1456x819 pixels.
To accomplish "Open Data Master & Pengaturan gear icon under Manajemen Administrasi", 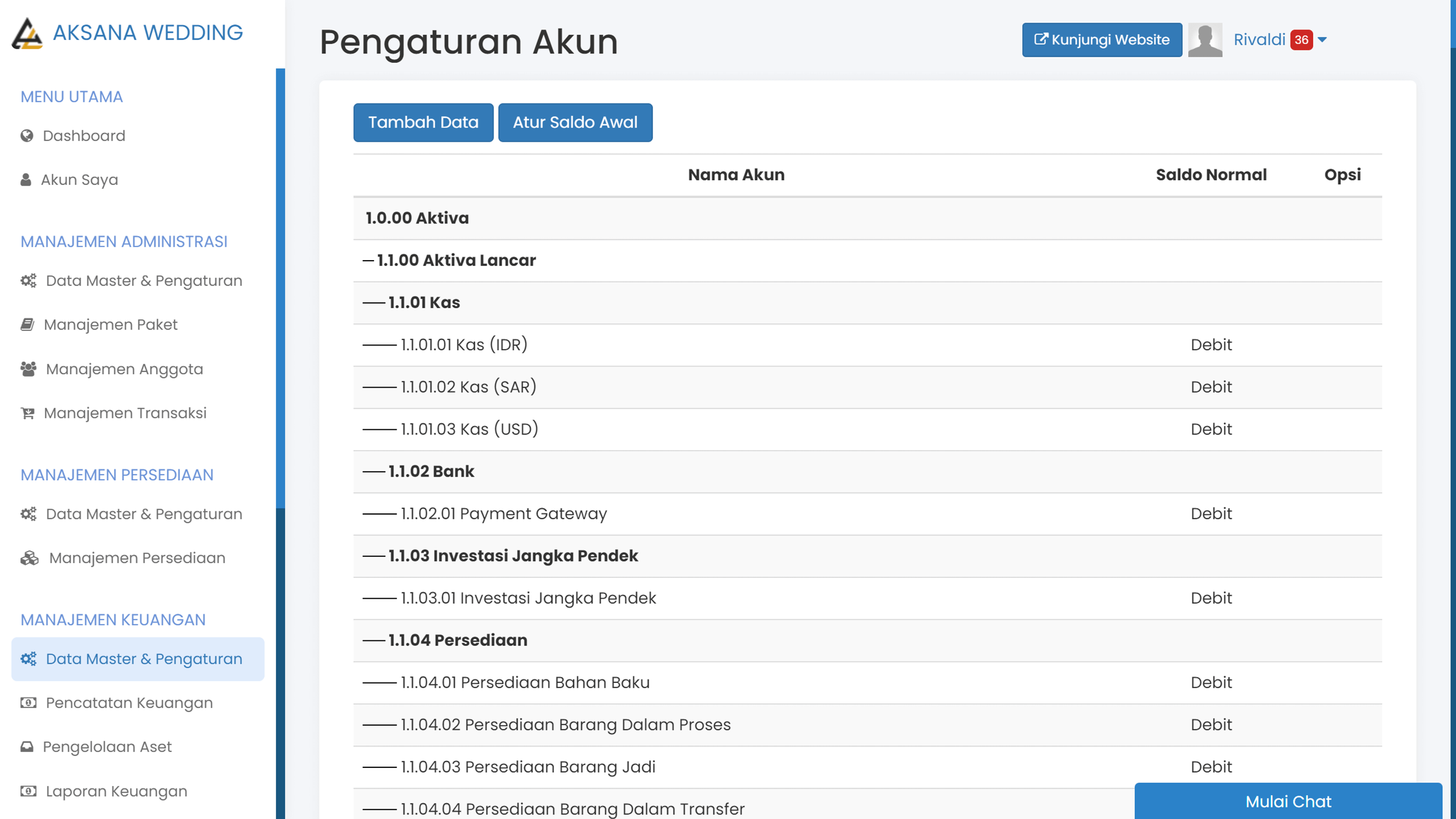I will [28, 280].
